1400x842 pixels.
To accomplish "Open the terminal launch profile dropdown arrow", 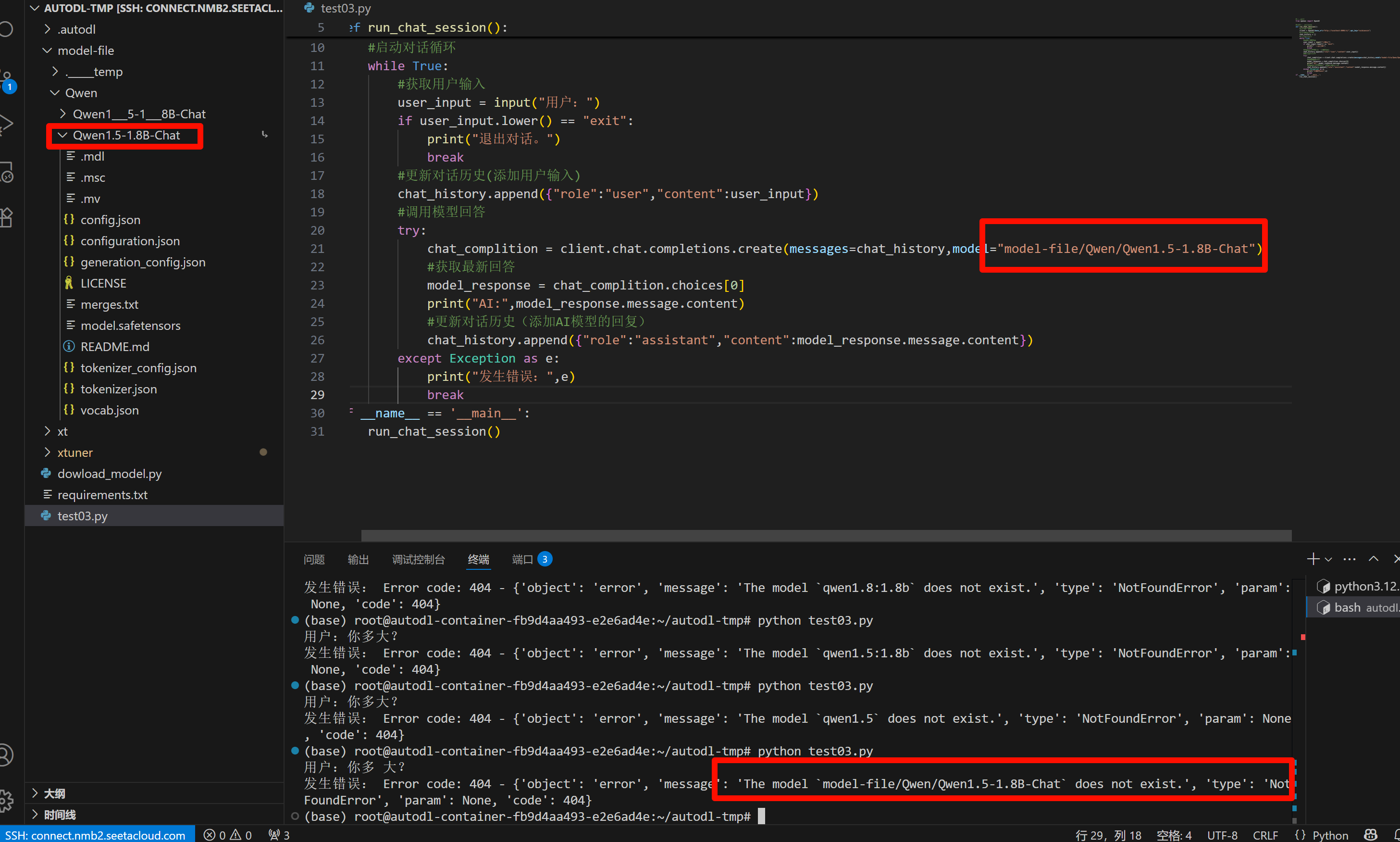I will pos(1328,559).
